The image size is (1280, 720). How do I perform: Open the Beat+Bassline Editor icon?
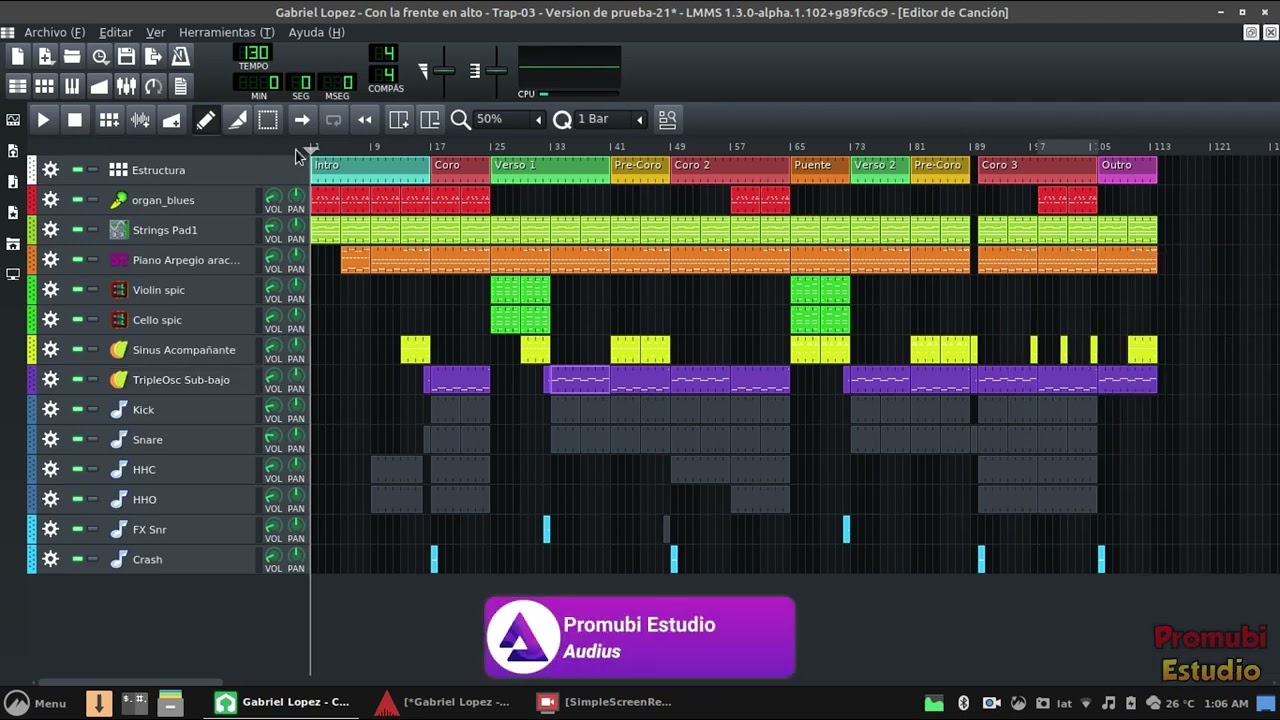(x=45, y=86)
